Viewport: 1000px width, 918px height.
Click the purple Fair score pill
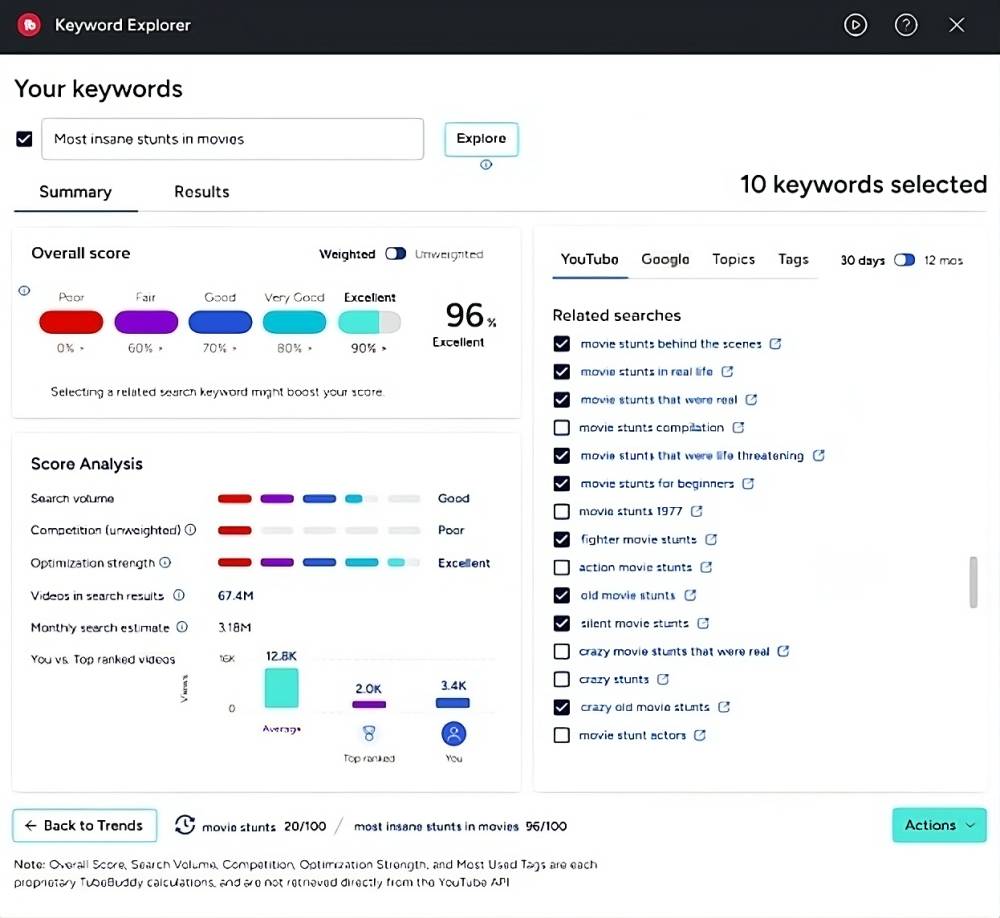pyautogui.click(x=146, y=322)
